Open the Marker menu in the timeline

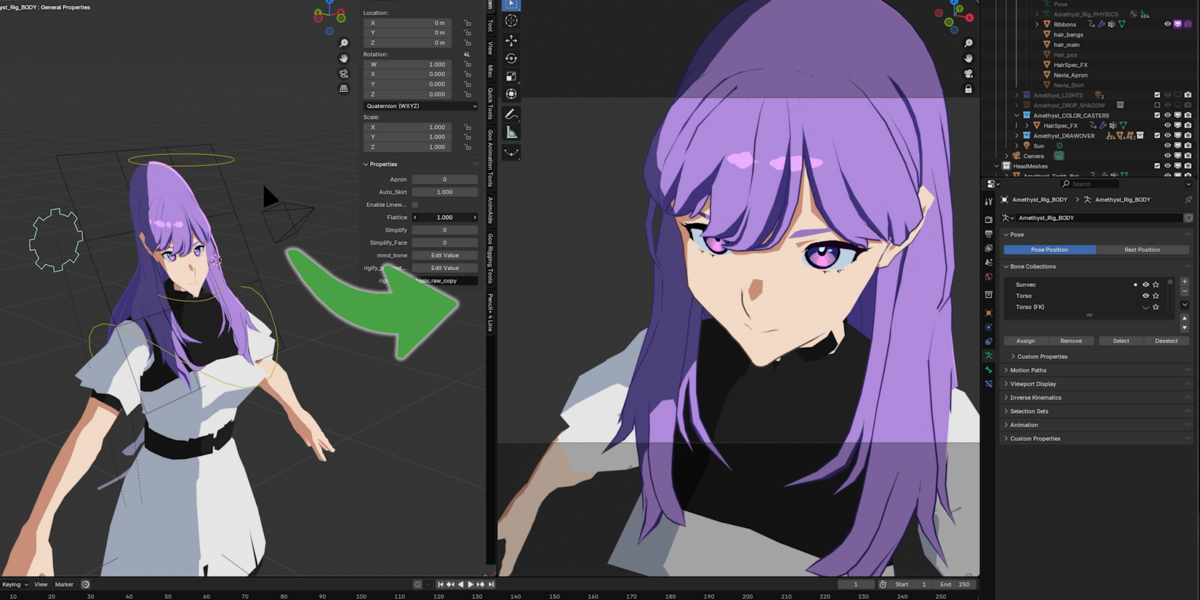(64, 584)
